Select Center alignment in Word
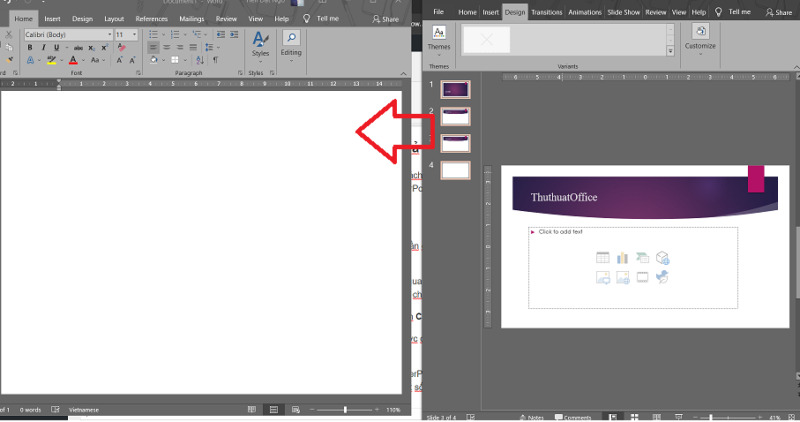 (x=166, y=47)
